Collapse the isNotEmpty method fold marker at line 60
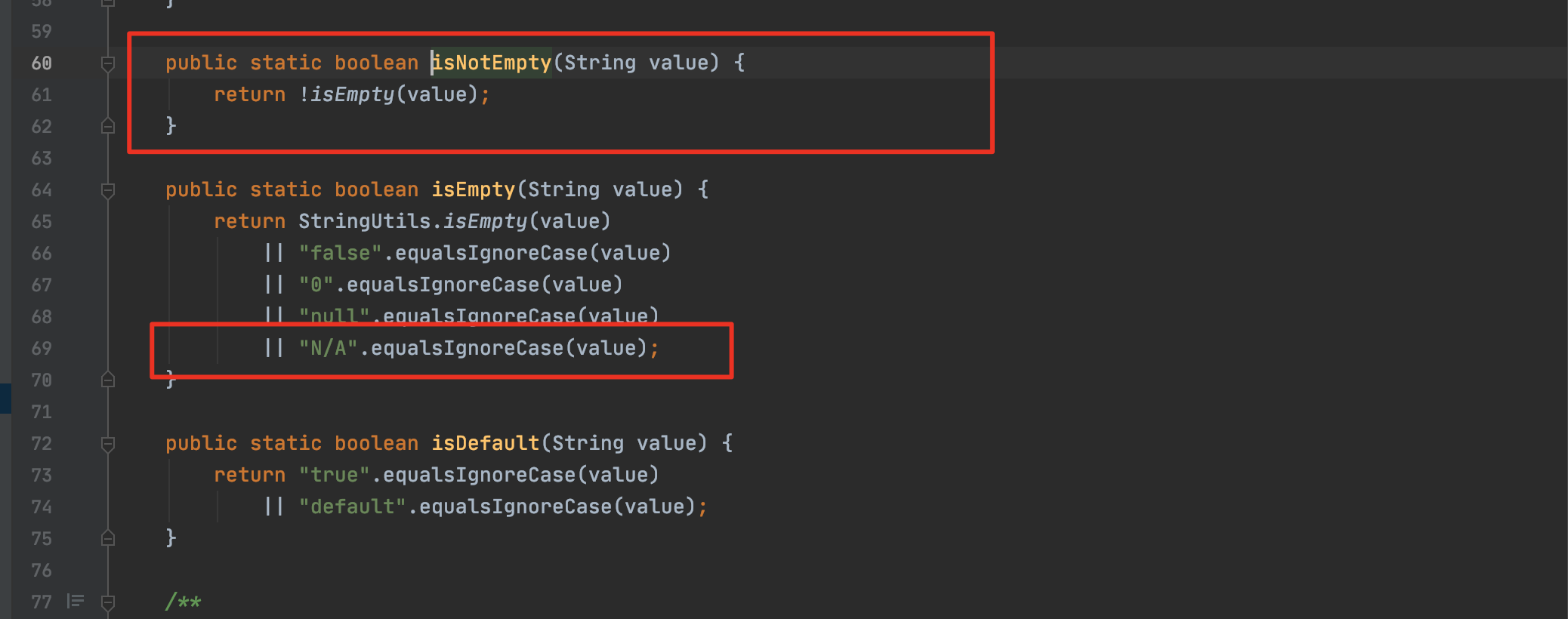 point(108,64)
